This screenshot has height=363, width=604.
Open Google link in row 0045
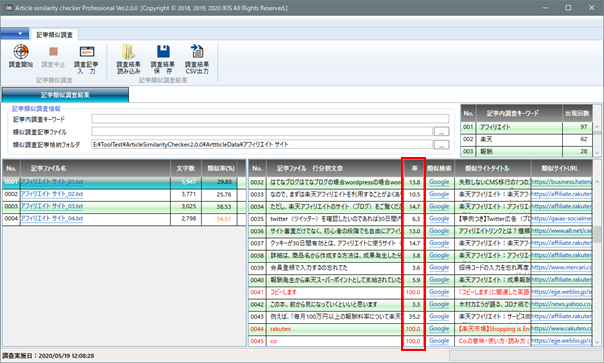439,341
